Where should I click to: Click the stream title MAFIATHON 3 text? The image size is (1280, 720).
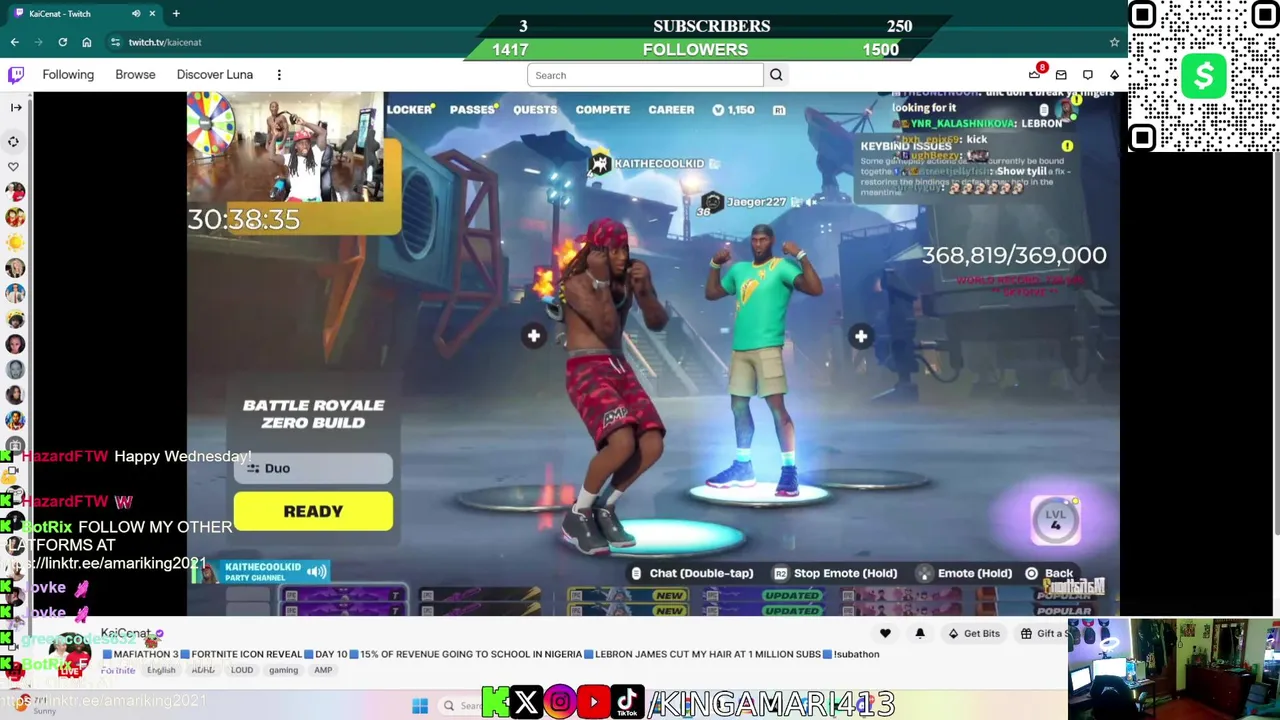(490, 654)
